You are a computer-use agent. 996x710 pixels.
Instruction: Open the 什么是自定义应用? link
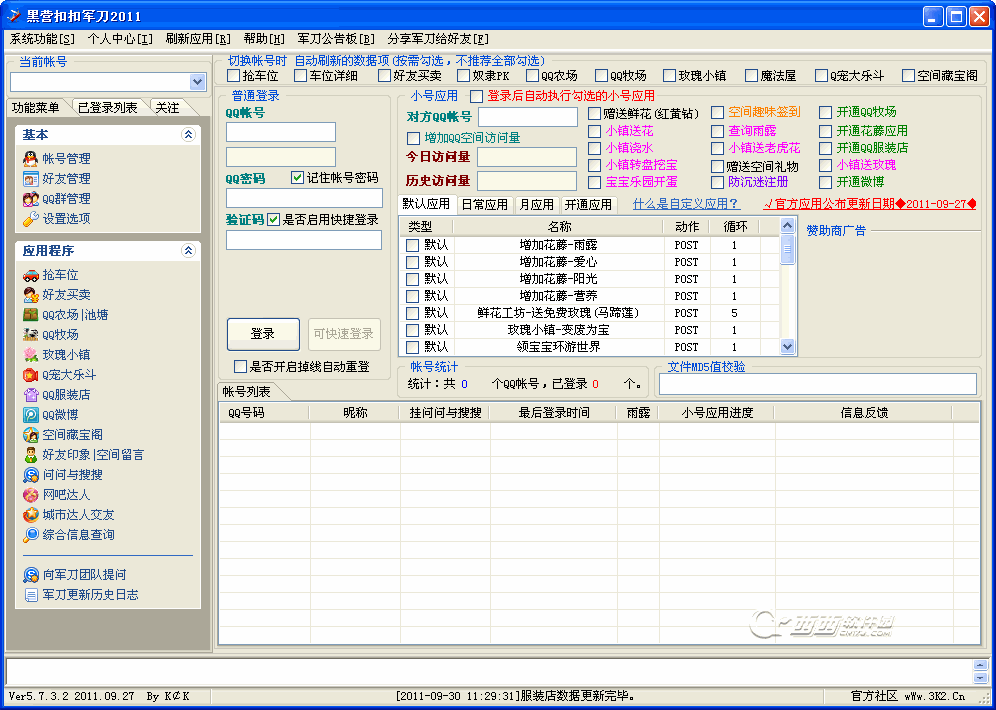click(685, 204)
